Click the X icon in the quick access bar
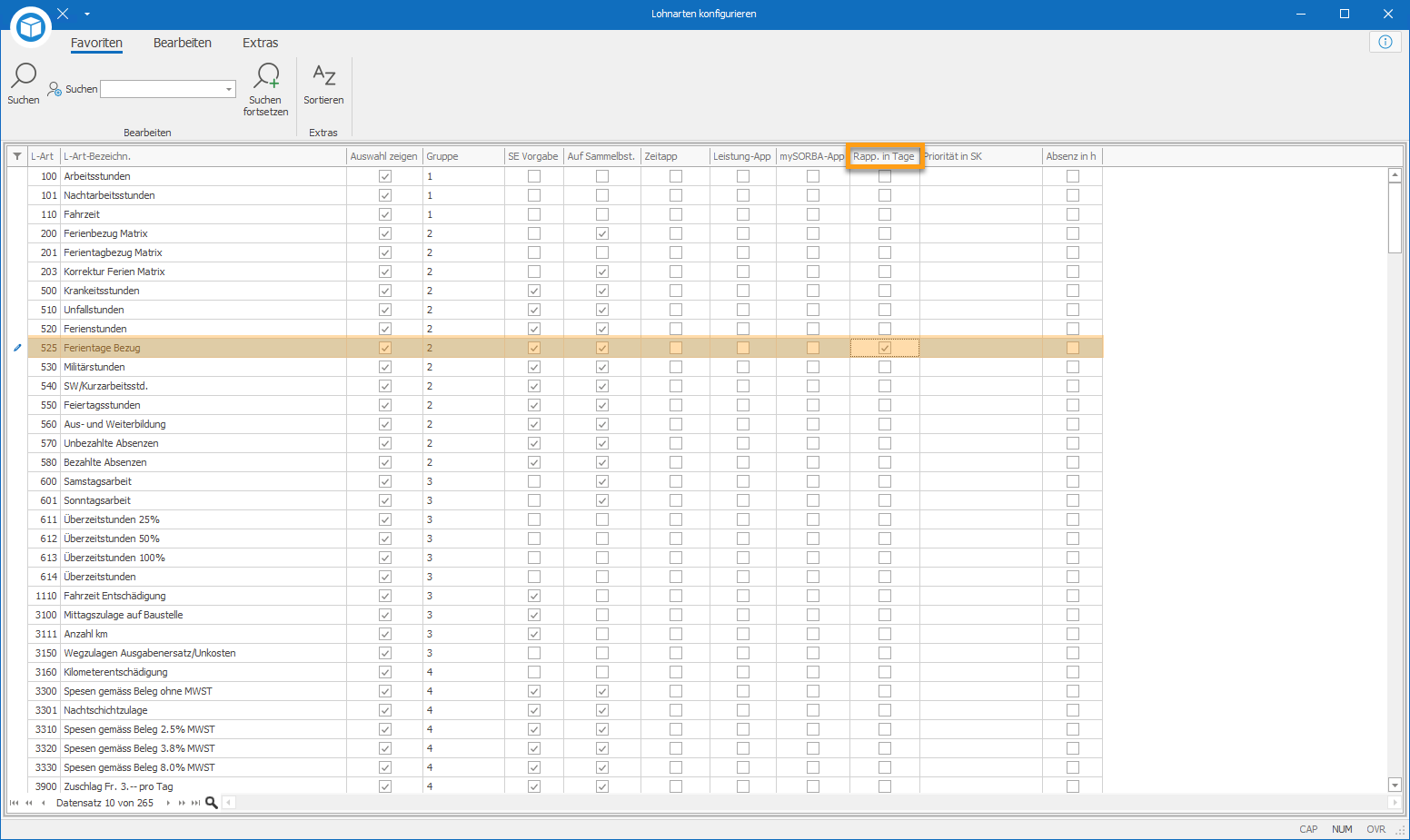1410x840 pixels. [x=63, y=14]
